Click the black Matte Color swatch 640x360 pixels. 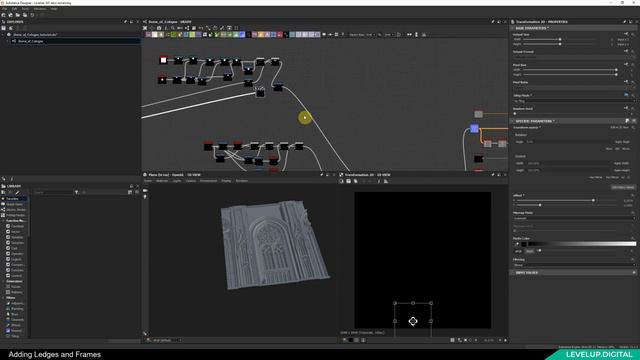(524, 244)
